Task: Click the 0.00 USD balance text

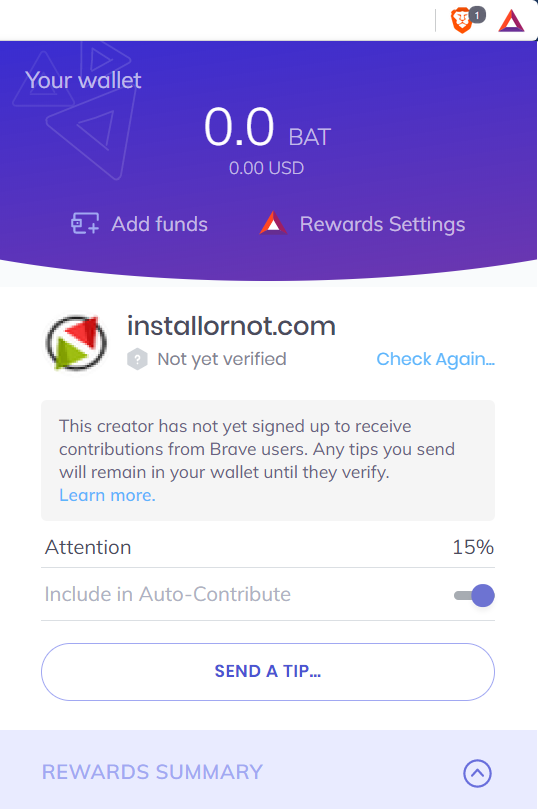Action: pos(266,168)
